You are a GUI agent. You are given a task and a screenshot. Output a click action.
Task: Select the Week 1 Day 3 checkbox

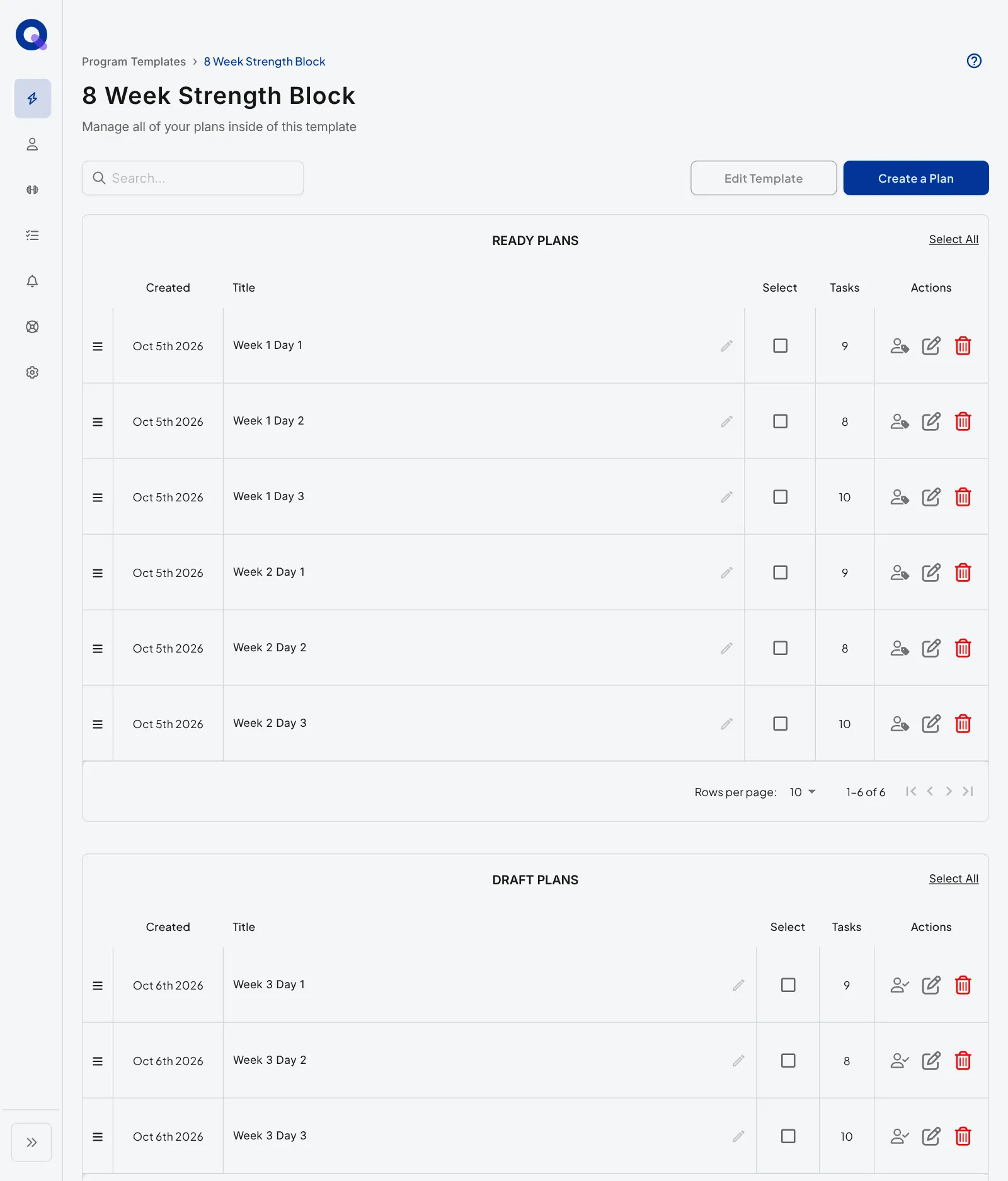pyautogui.click(x=780, y=497)
